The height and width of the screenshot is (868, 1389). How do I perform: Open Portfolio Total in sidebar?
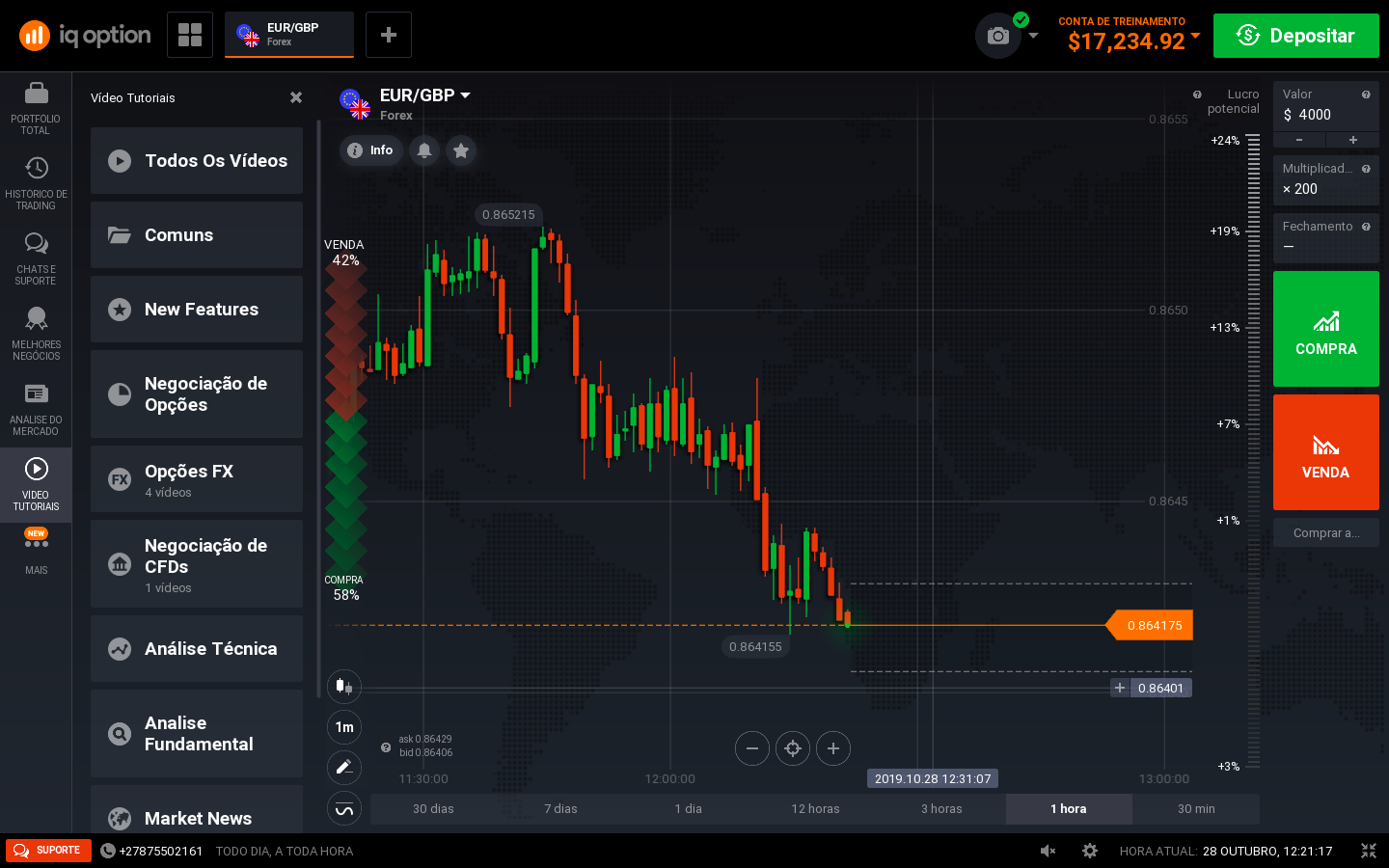[36, 109]
